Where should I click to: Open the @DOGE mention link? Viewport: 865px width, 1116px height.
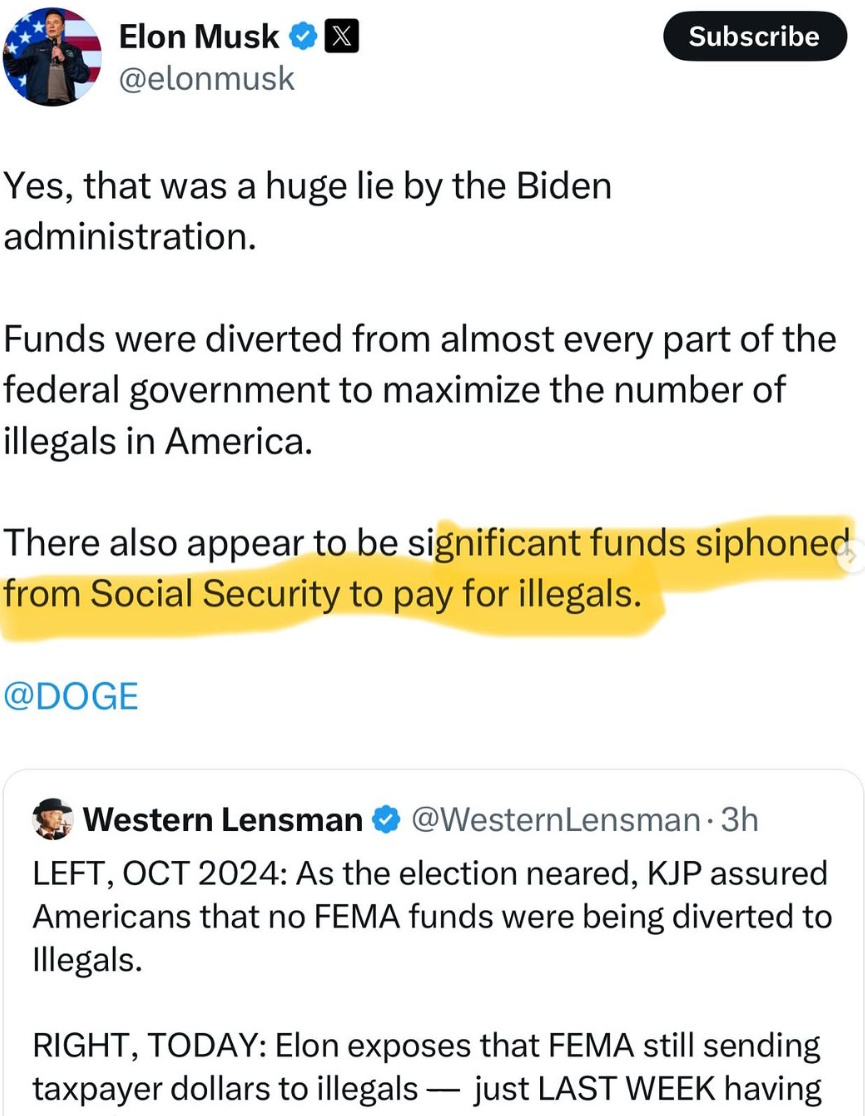[71, 696]
